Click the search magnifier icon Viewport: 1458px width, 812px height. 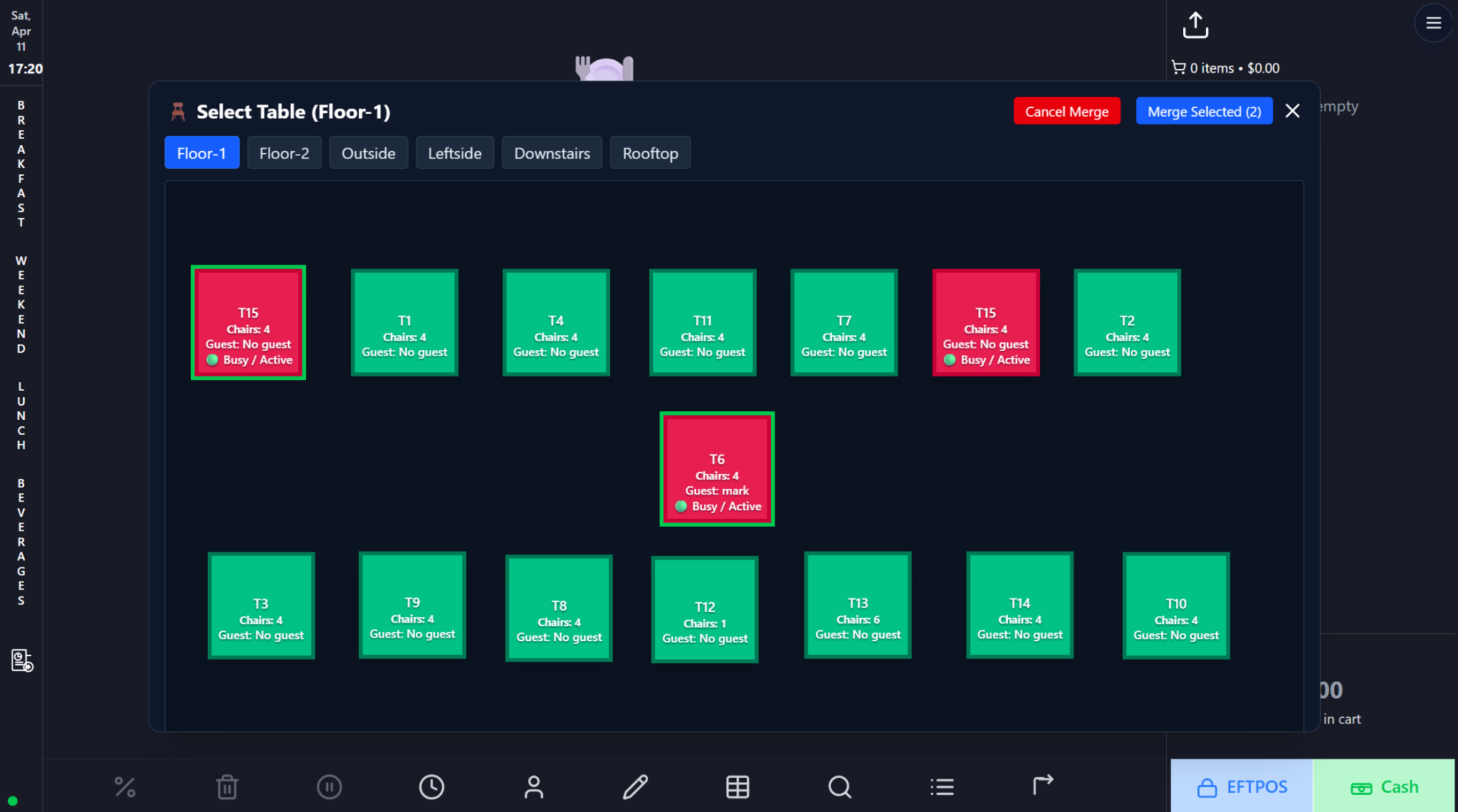tap(840, 786)
